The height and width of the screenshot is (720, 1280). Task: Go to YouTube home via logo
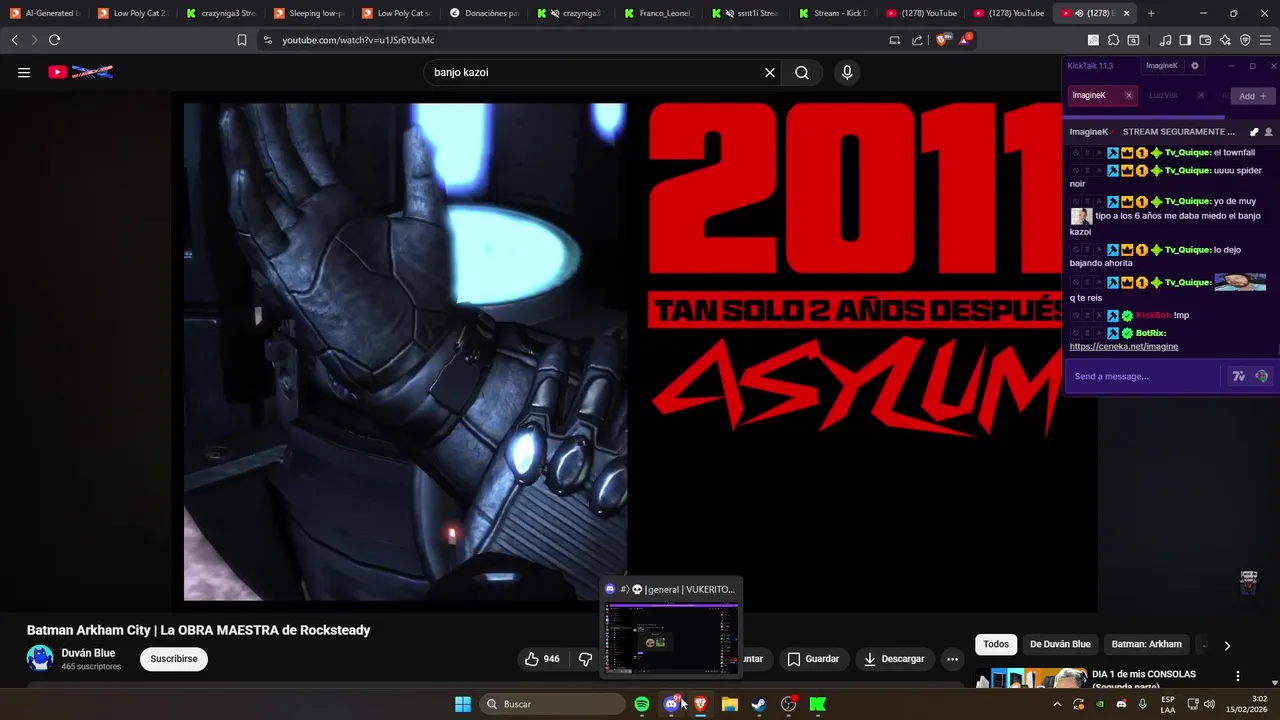[x=80, y=72]
